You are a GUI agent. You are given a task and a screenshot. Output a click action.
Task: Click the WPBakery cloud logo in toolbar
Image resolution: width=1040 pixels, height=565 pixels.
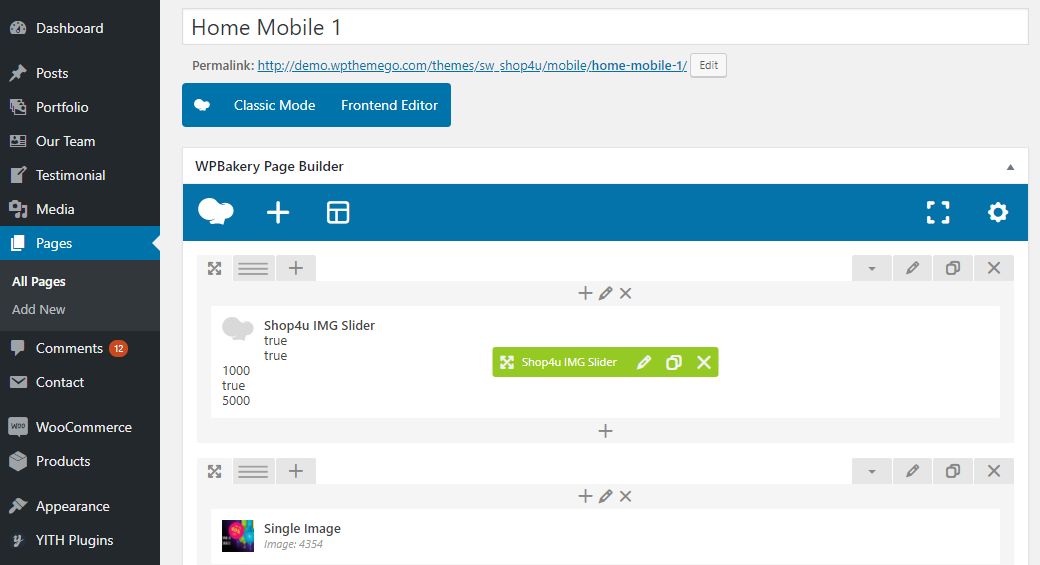tap(216, 212)
